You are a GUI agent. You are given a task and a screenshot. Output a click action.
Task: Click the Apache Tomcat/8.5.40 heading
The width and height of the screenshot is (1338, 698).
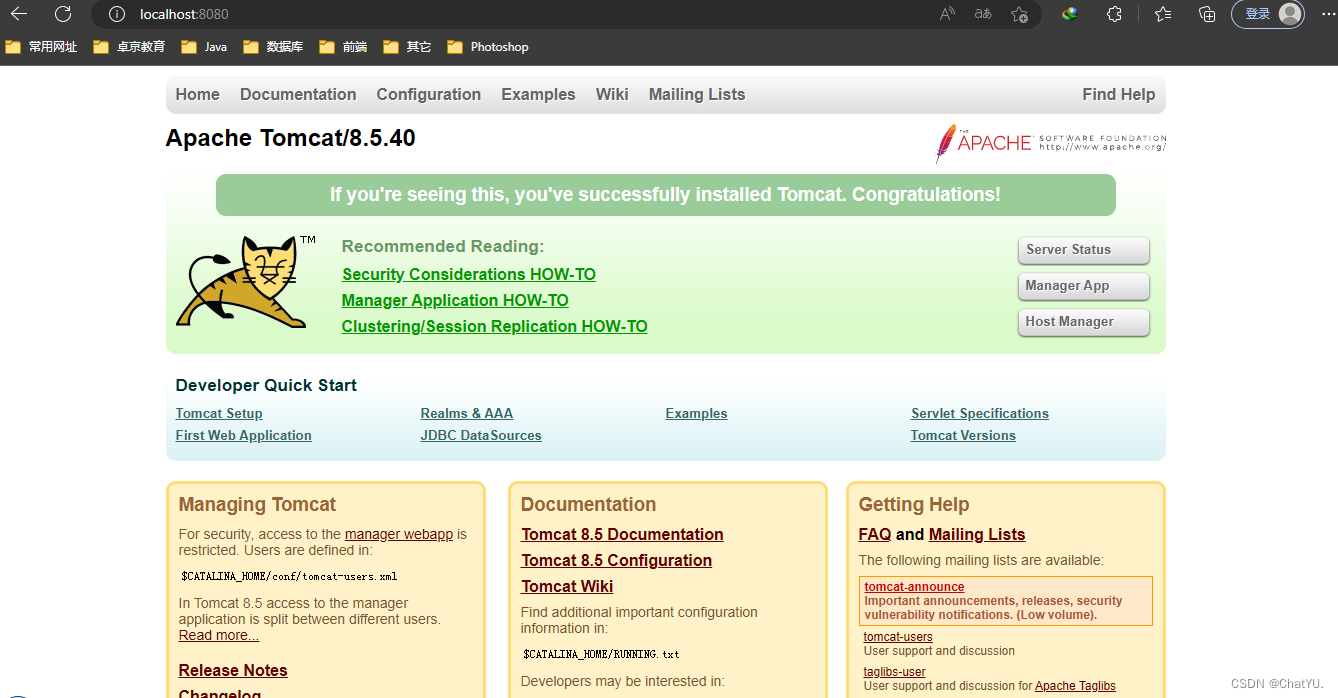[x=290, y=138]
